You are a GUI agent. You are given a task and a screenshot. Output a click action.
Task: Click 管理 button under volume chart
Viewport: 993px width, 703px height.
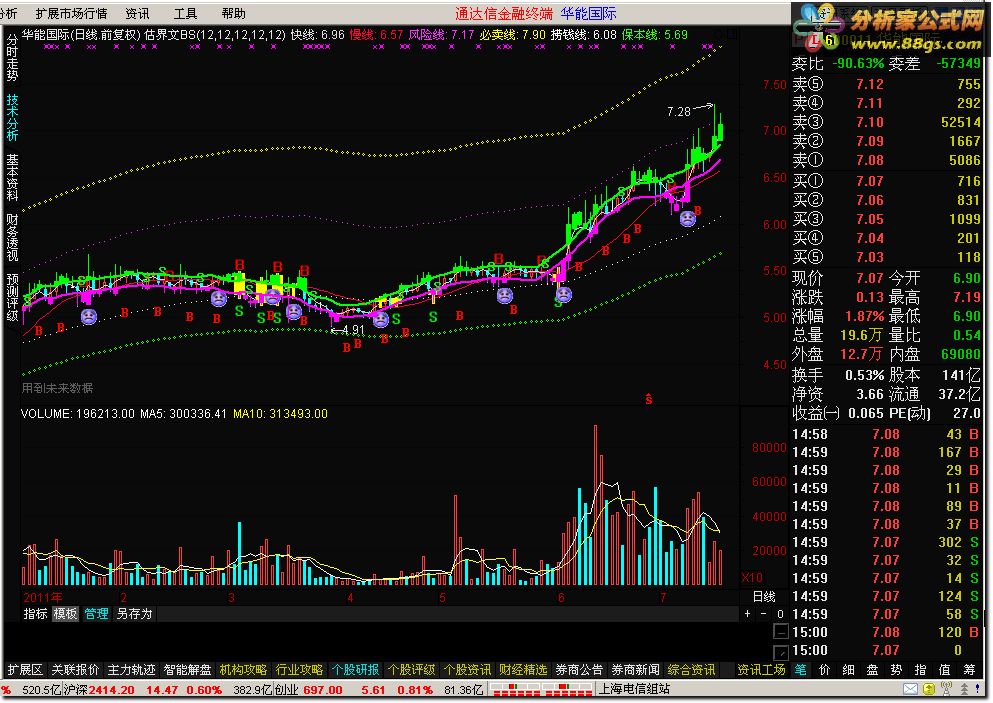[x=96, y=614]
